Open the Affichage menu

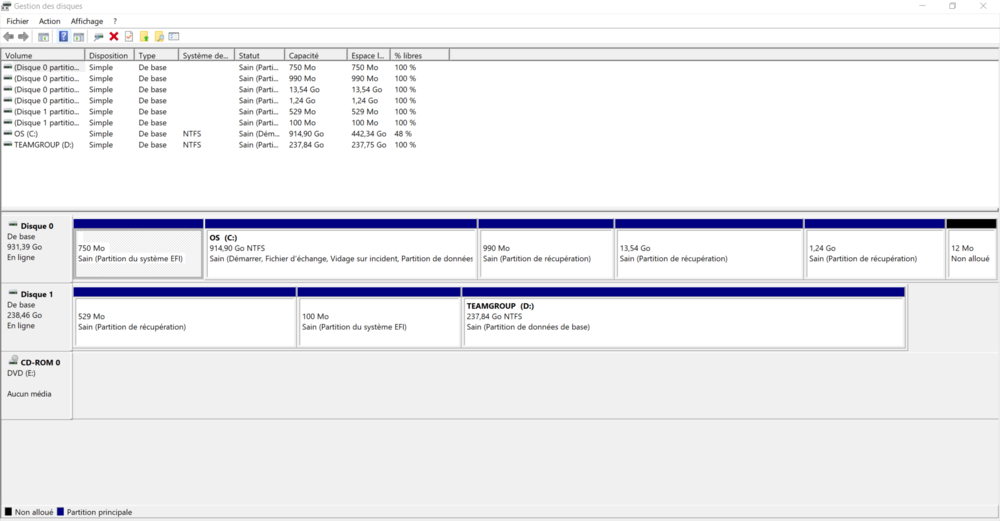(86, 21)
